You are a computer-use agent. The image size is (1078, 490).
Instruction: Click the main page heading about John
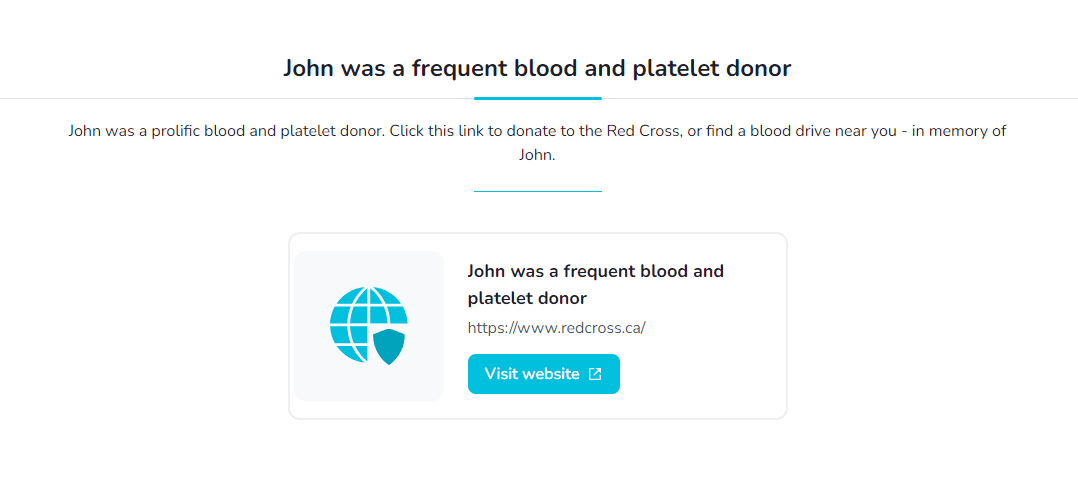pos(537,68)
